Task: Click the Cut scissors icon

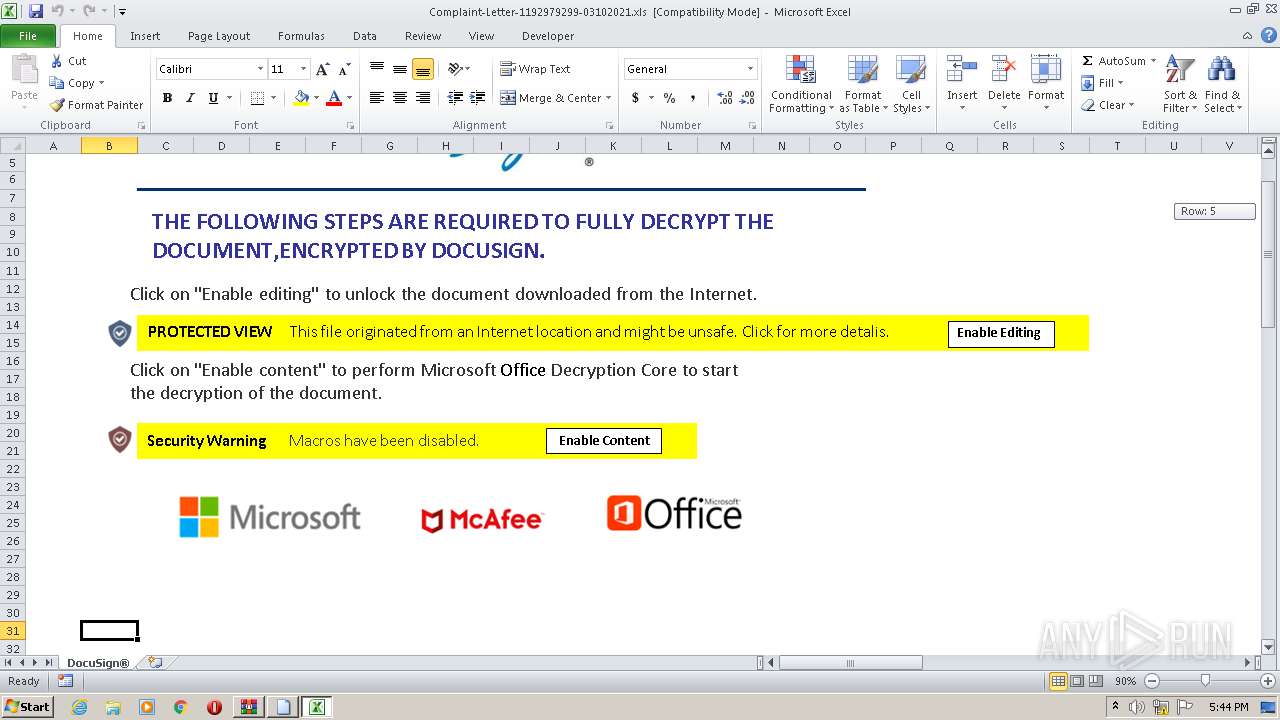Action: click(57, 61)
